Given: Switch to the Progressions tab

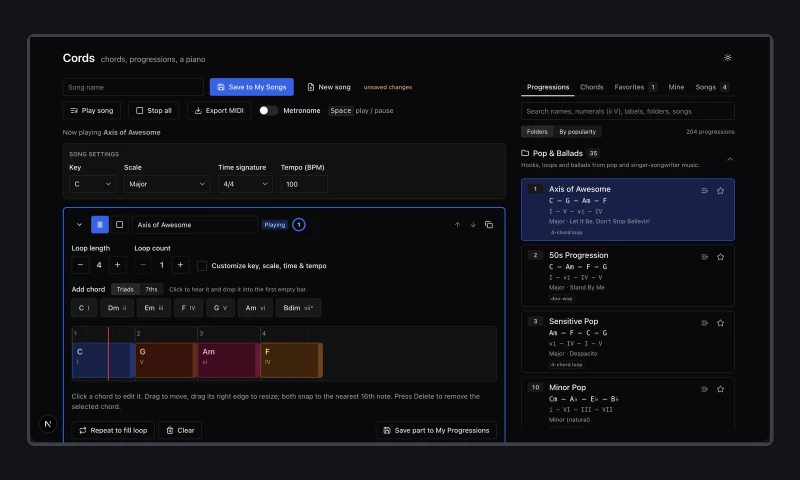Looking at the screenshot, I should click(548, 87).
